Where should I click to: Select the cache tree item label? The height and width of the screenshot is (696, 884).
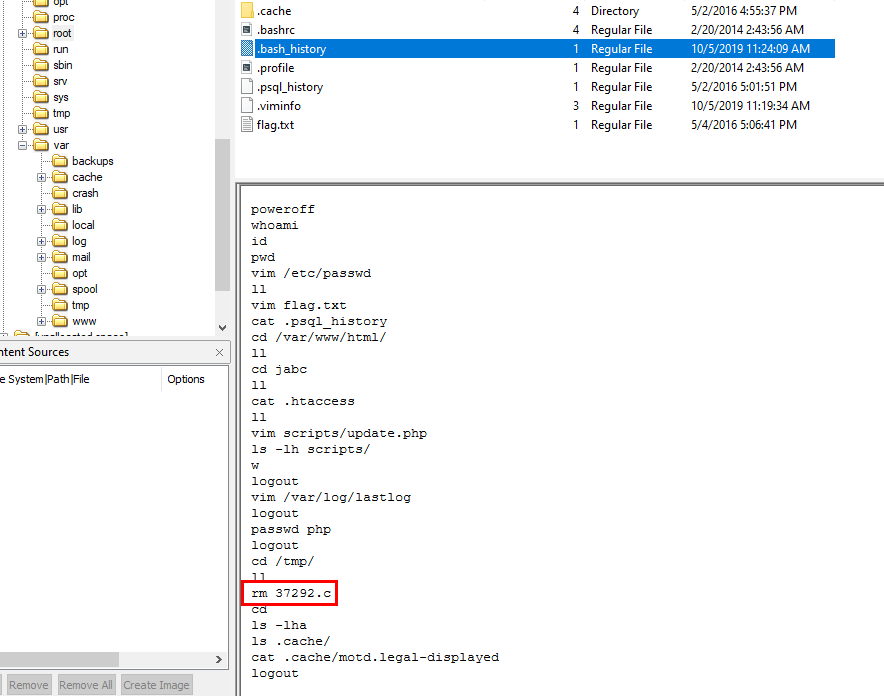point(87,178)
